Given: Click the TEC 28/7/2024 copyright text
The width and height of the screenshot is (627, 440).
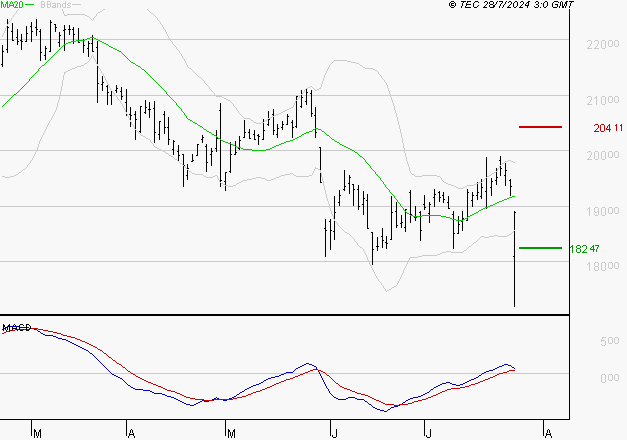Looking at the screenshot, I should tap(511, 4).
